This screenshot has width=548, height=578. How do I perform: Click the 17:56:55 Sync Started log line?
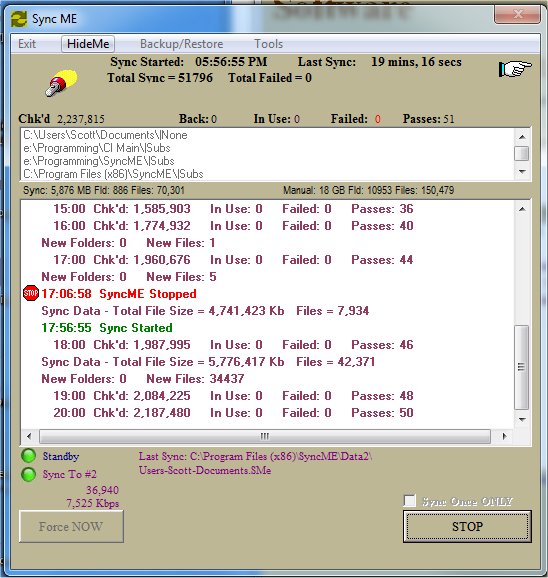pos(107,327)
